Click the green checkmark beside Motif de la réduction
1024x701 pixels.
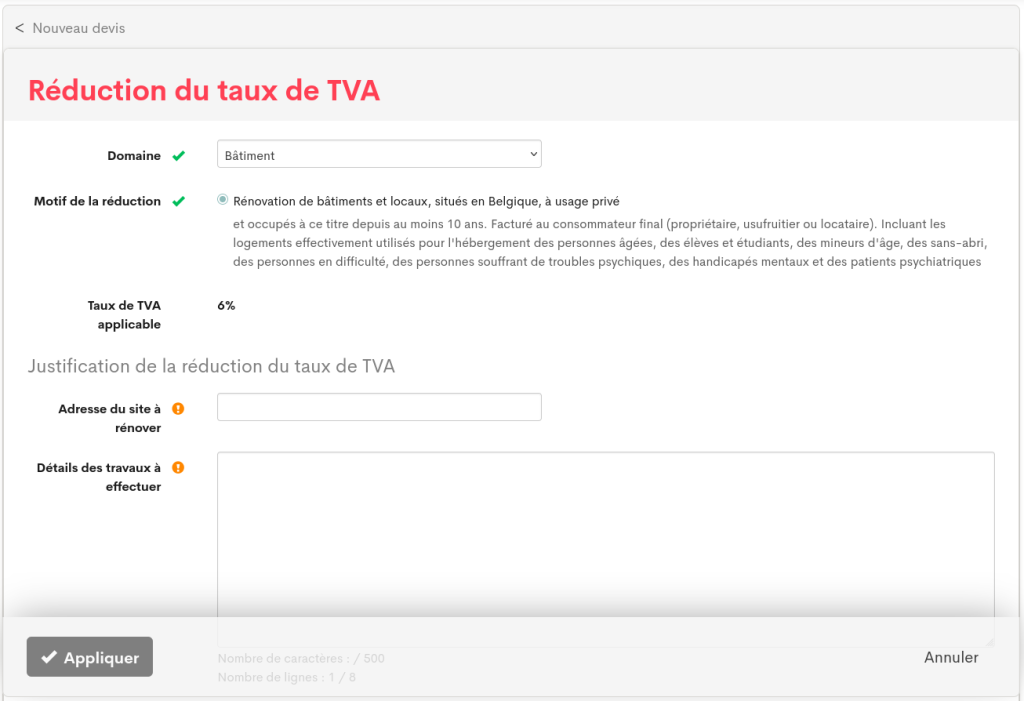click(x=178, y=201)
